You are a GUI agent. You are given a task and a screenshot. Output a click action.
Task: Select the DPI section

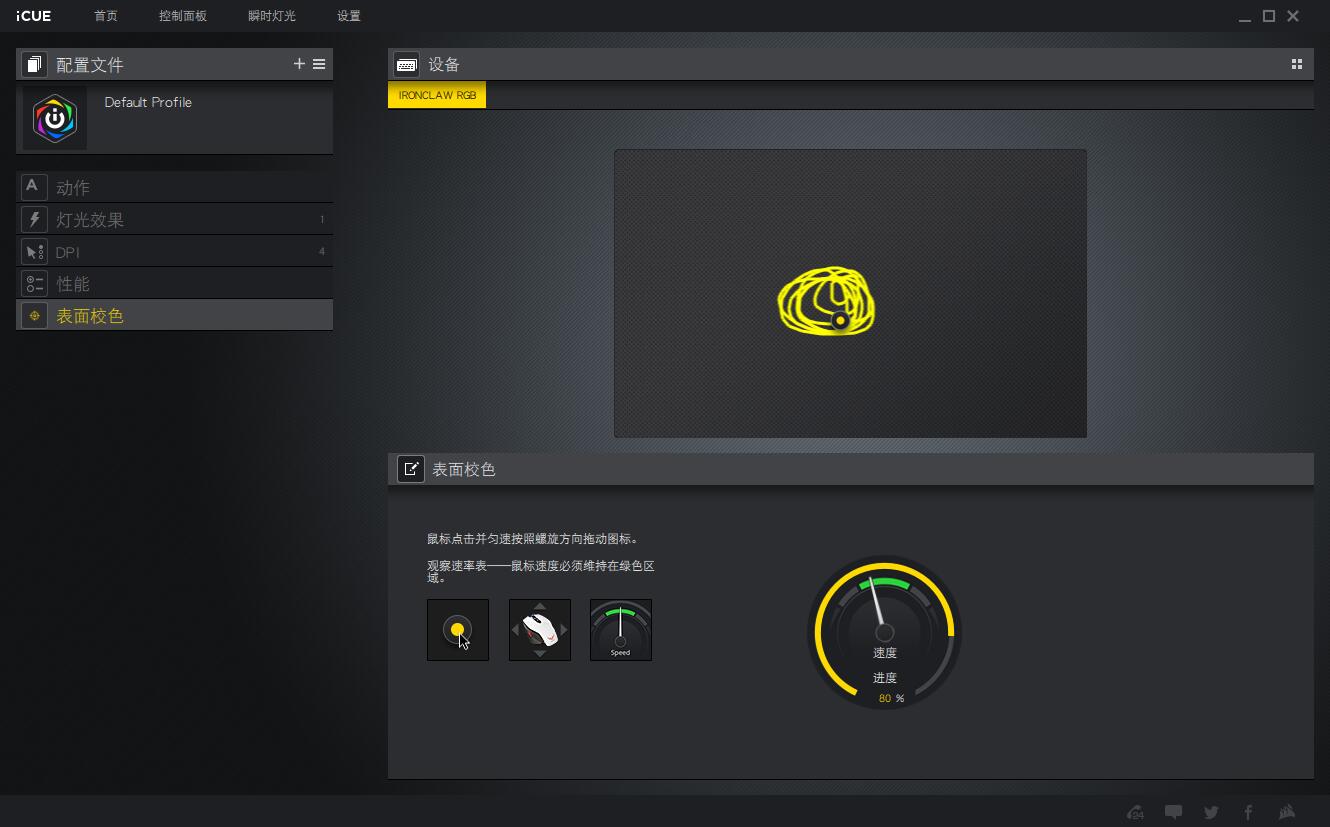[x=174, y=251]
